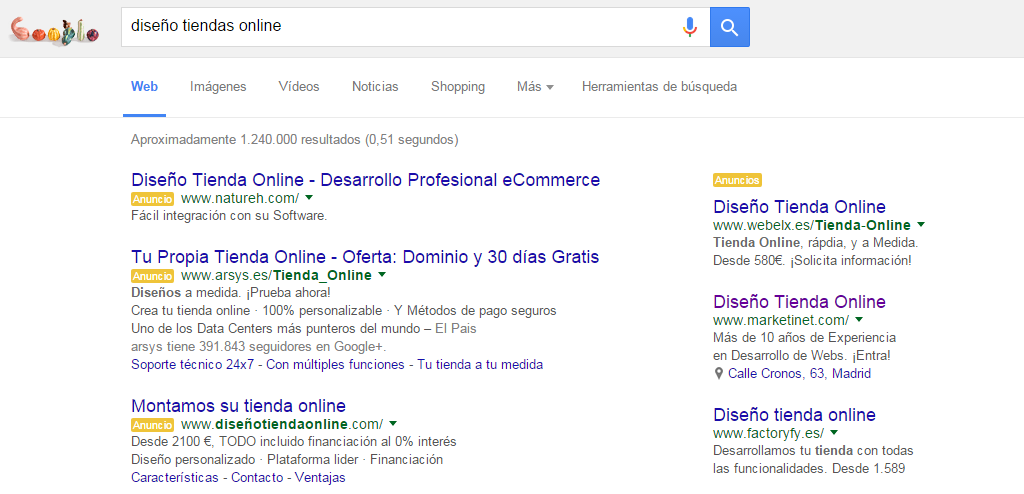The height and width of the screenshot is (494, 1024).
Task: Open 'Tu Propia Tienda Online - Oferta' result
Action: pyautogui.click(x=365, y=257)
